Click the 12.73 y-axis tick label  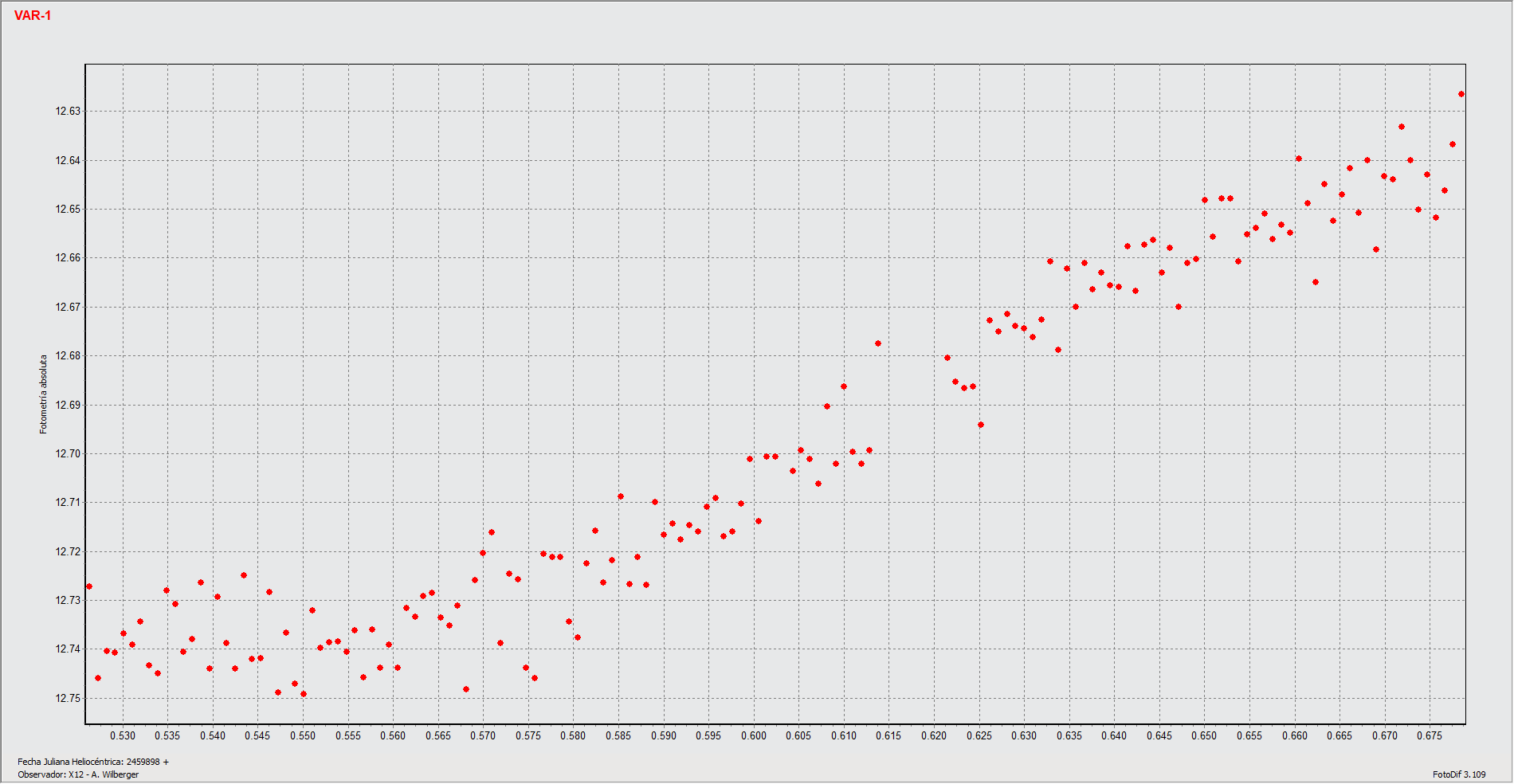tap(68, 601)
